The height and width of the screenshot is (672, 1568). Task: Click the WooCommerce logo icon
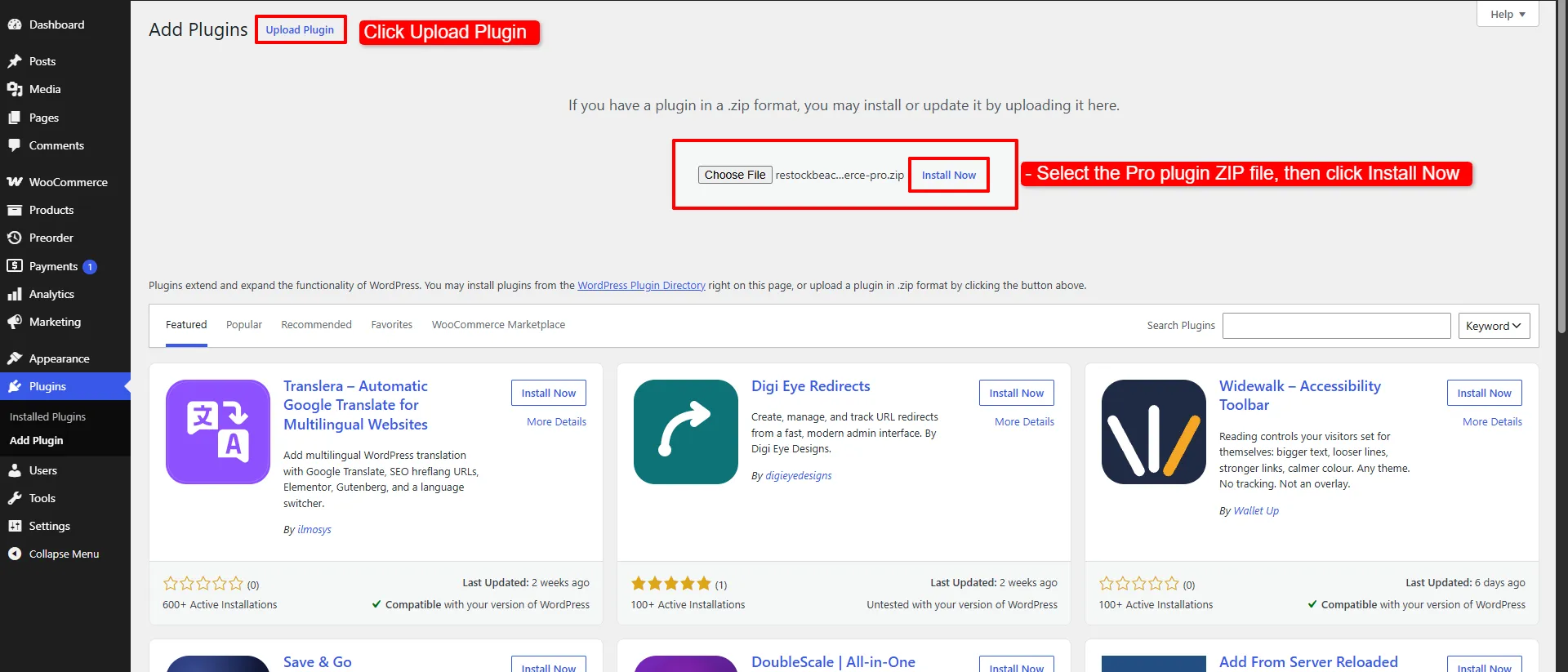15,182
